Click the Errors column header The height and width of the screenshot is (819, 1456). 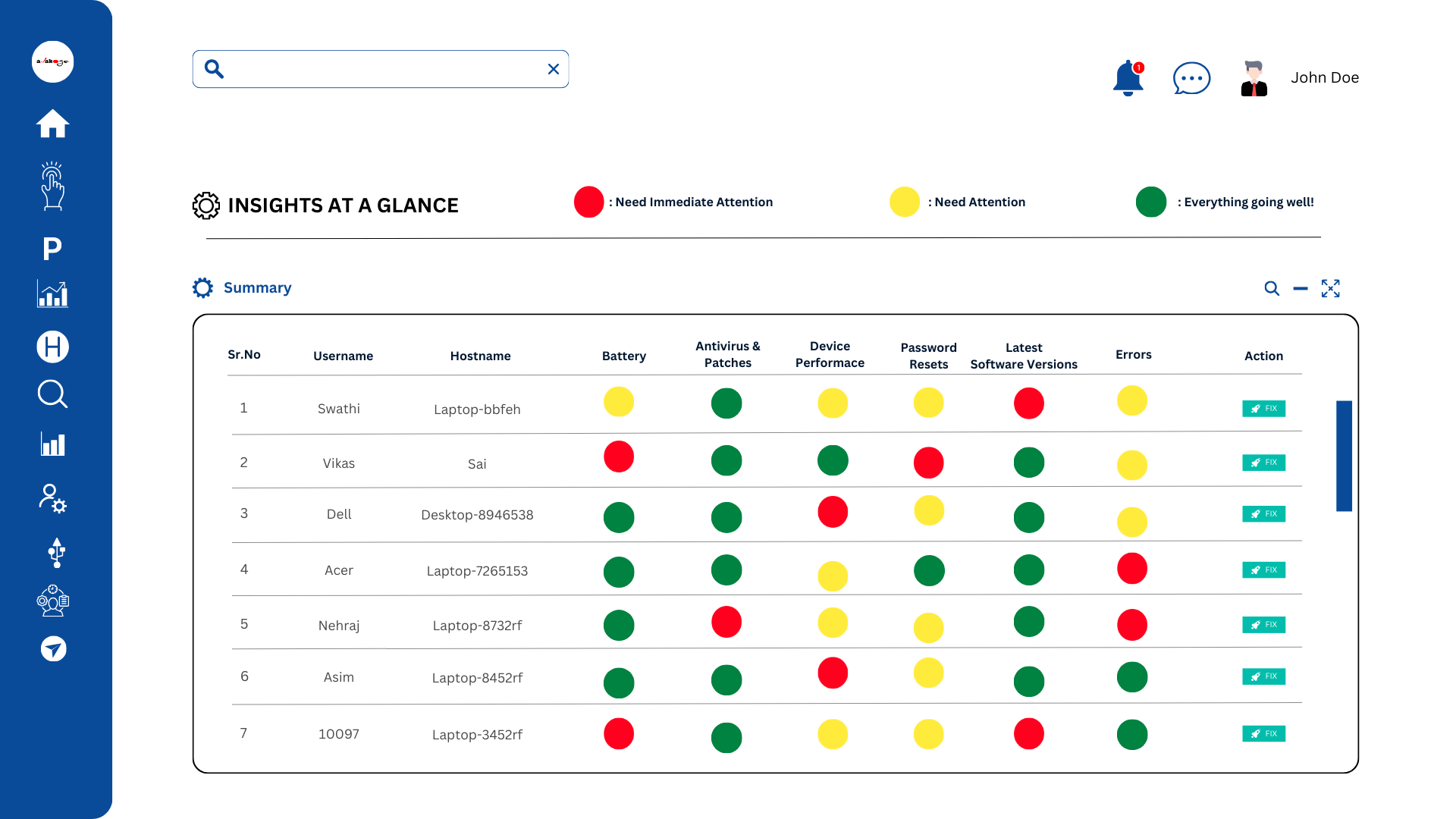click(1133, 354)
